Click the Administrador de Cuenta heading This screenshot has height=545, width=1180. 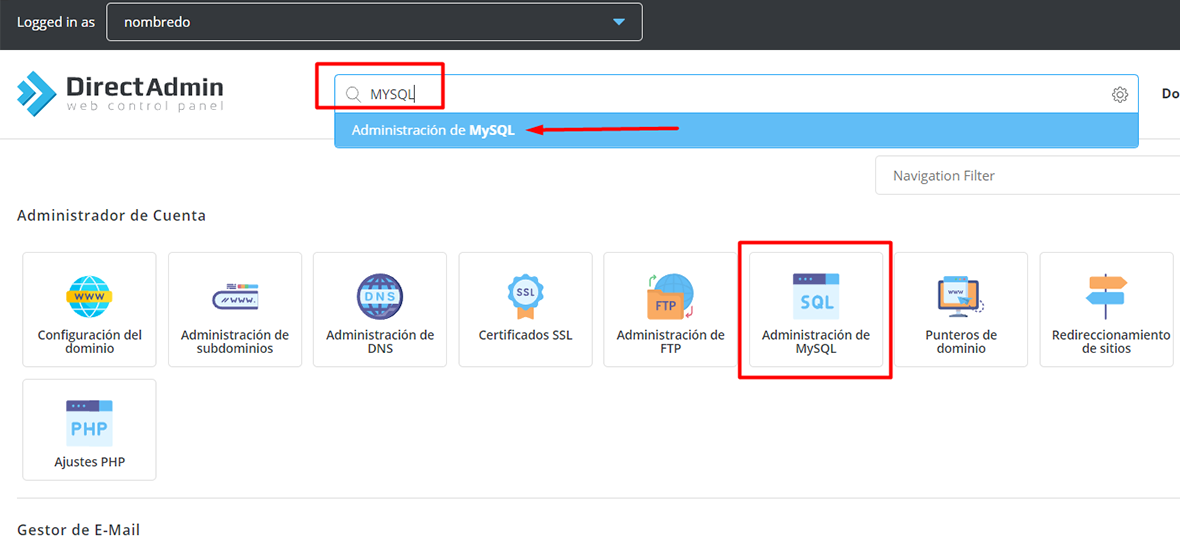click(x=111, y=216)
